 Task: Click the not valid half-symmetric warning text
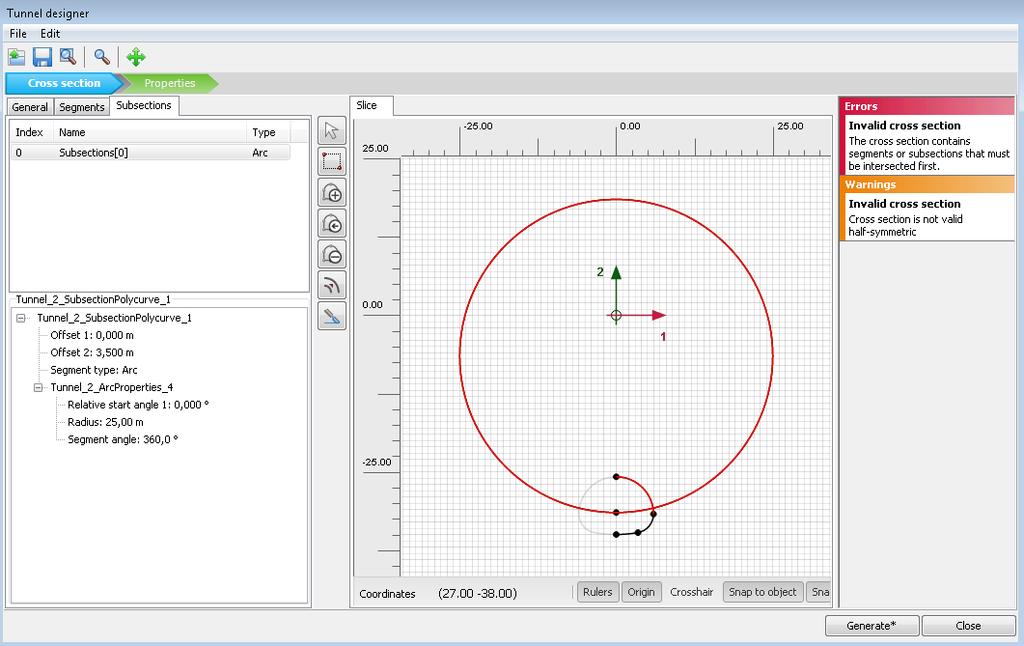pos(905,225)
